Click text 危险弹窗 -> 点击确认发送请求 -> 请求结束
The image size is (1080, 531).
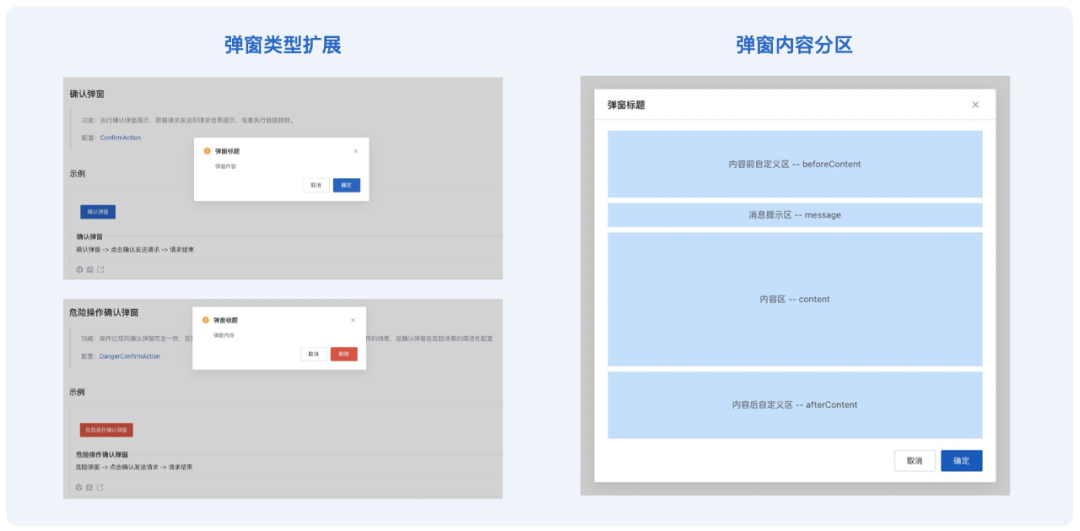(x=134, y=467)
